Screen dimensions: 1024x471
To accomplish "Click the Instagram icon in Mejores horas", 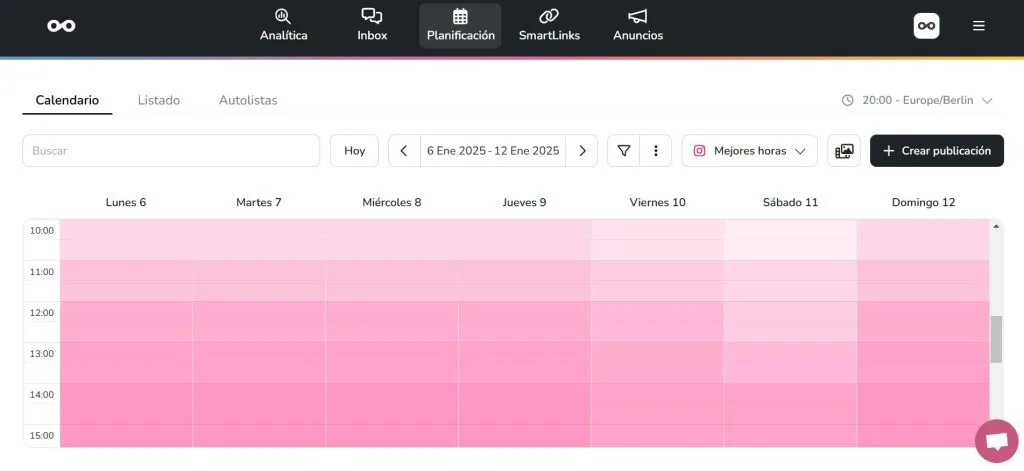I will [x=699, y=150].
